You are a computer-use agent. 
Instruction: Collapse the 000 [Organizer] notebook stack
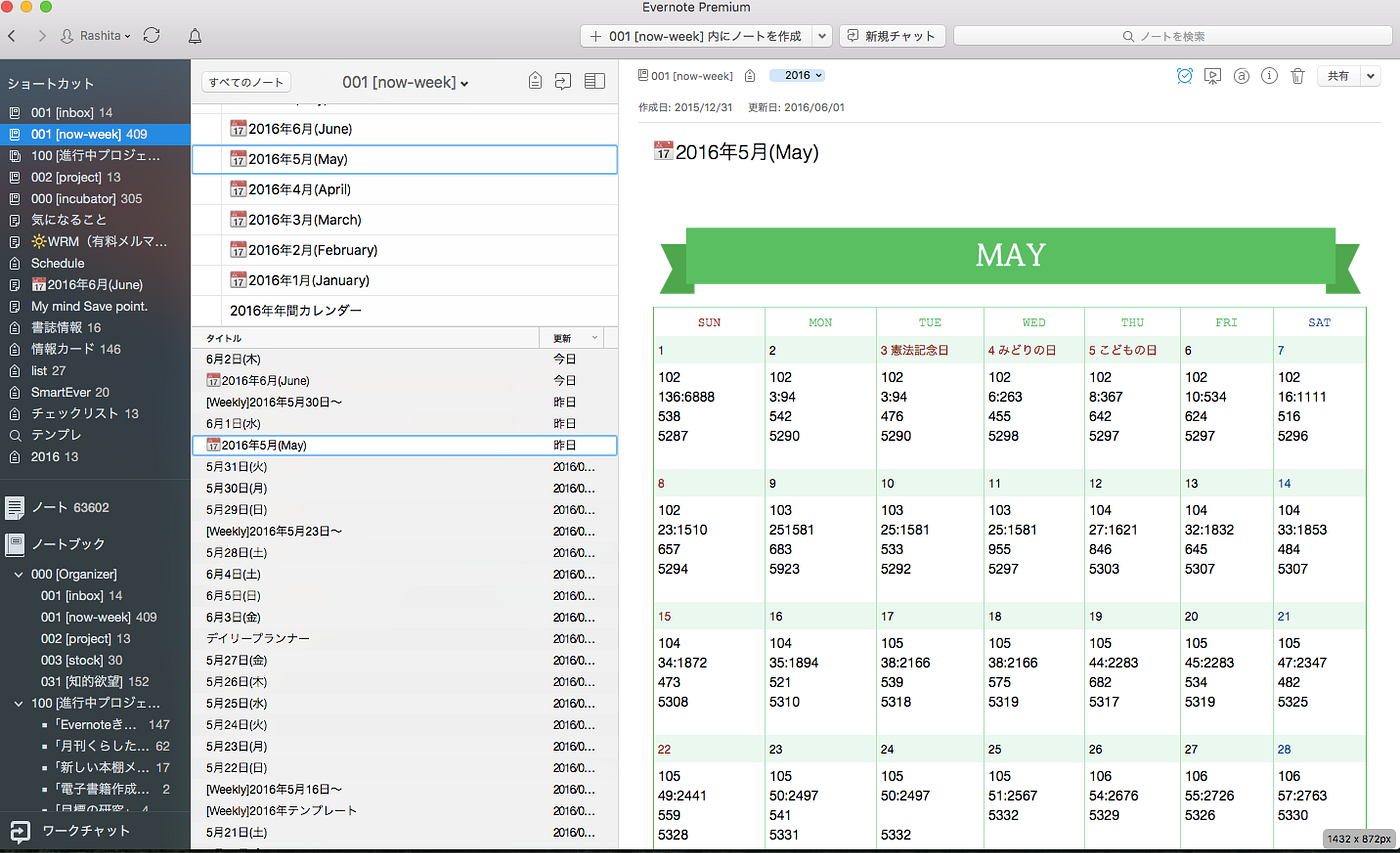click(19, 574)
